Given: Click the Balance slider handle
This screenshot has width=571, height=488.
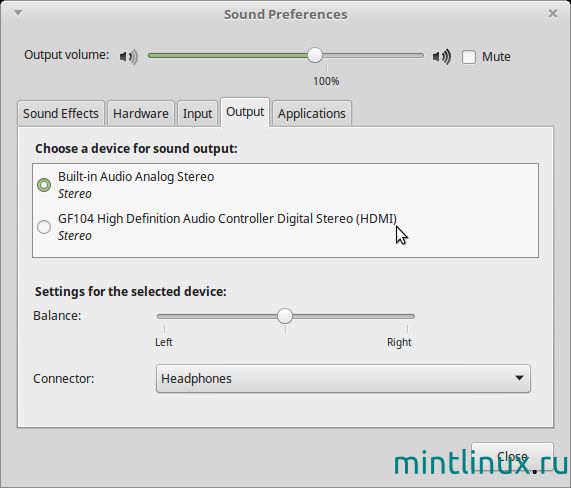Looking at the screenshot, I should pos(285,316).
